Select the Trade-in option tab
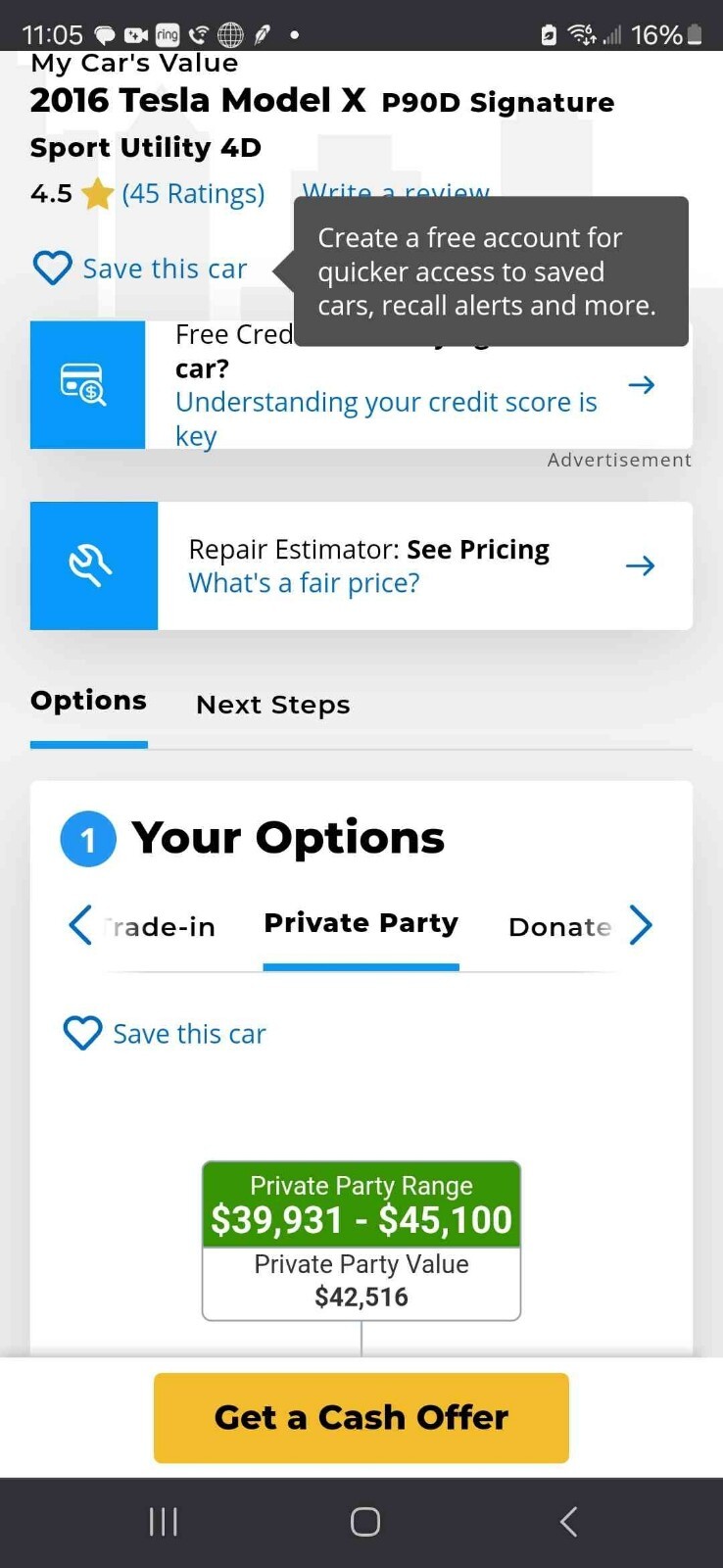The width and height of the screenshot is (723, 1568). click(x=161, y=926)
